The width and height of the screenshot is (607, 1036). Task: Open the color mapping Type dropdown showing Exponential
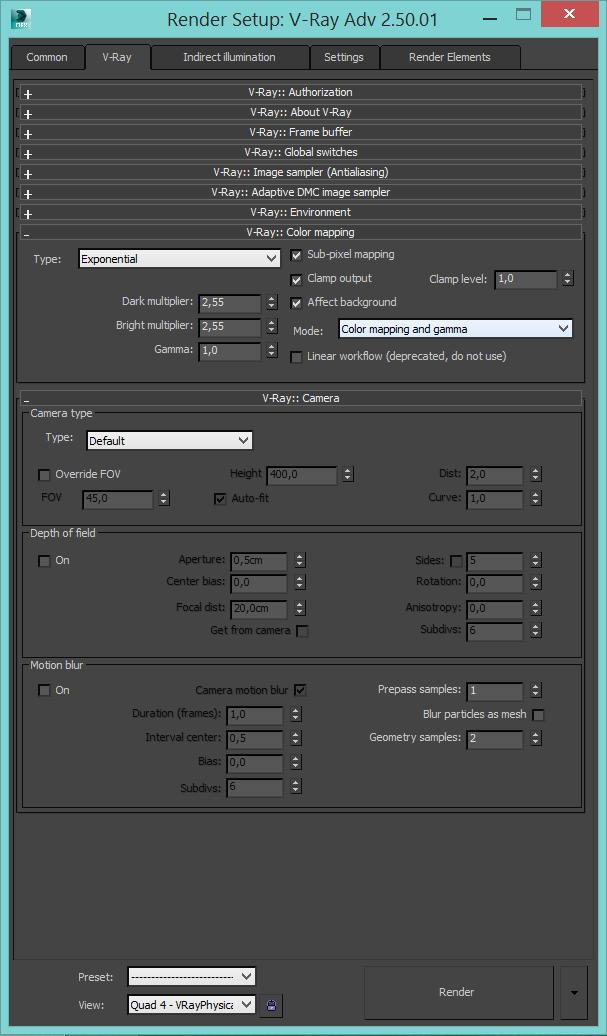point(178,258)
